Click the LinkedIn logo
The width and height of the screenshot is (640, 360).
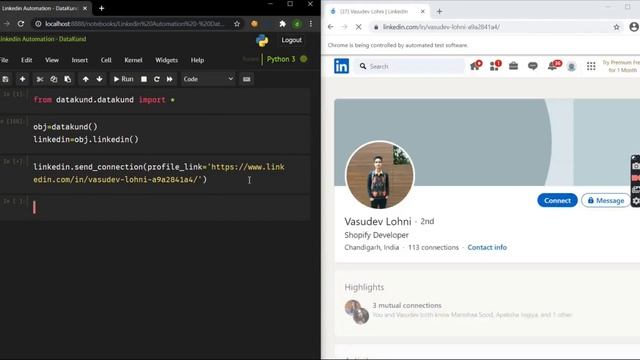click(341, 66)
